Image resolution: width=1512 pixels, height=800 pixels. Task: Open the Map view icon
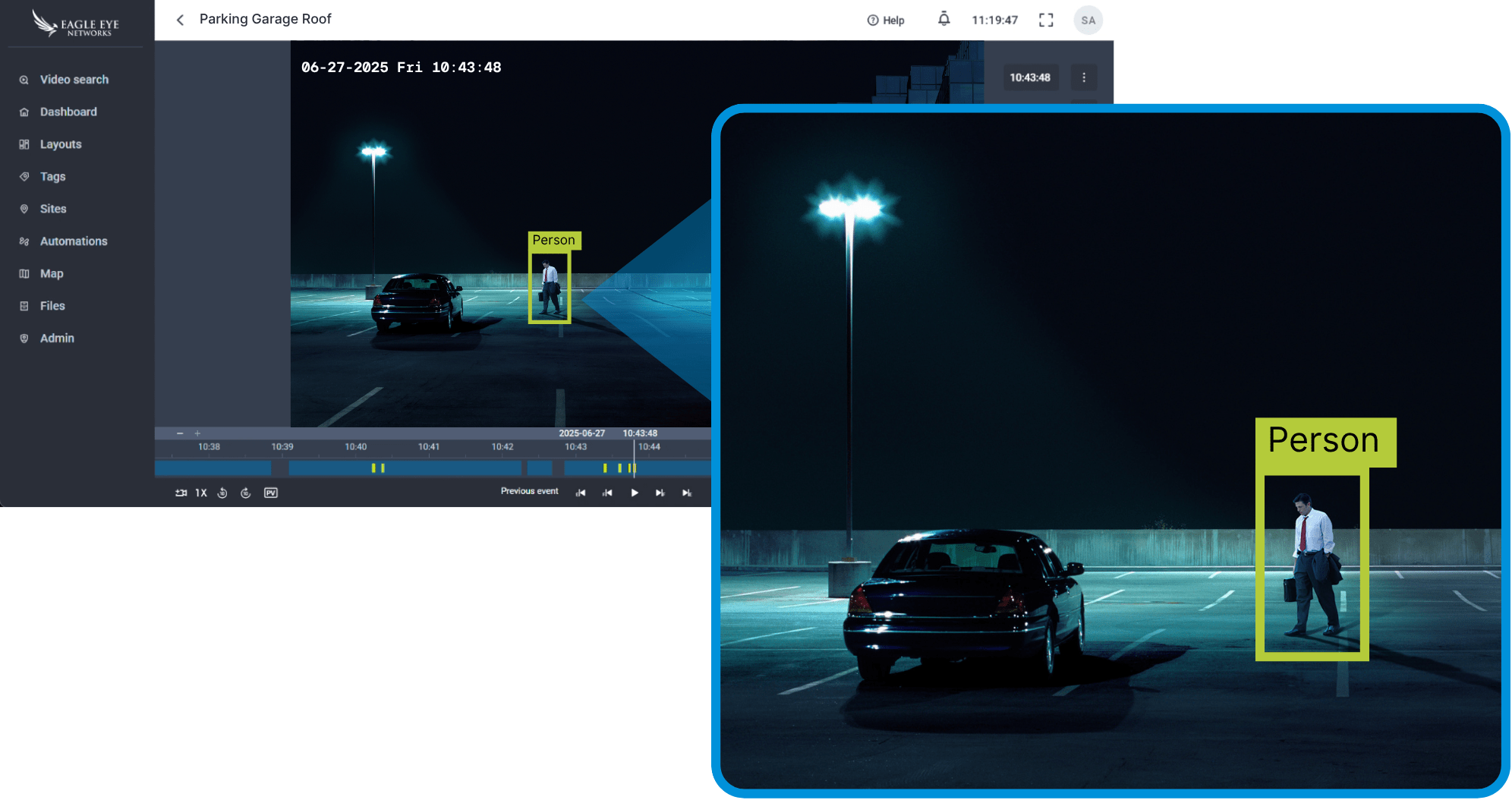point(24,273)
